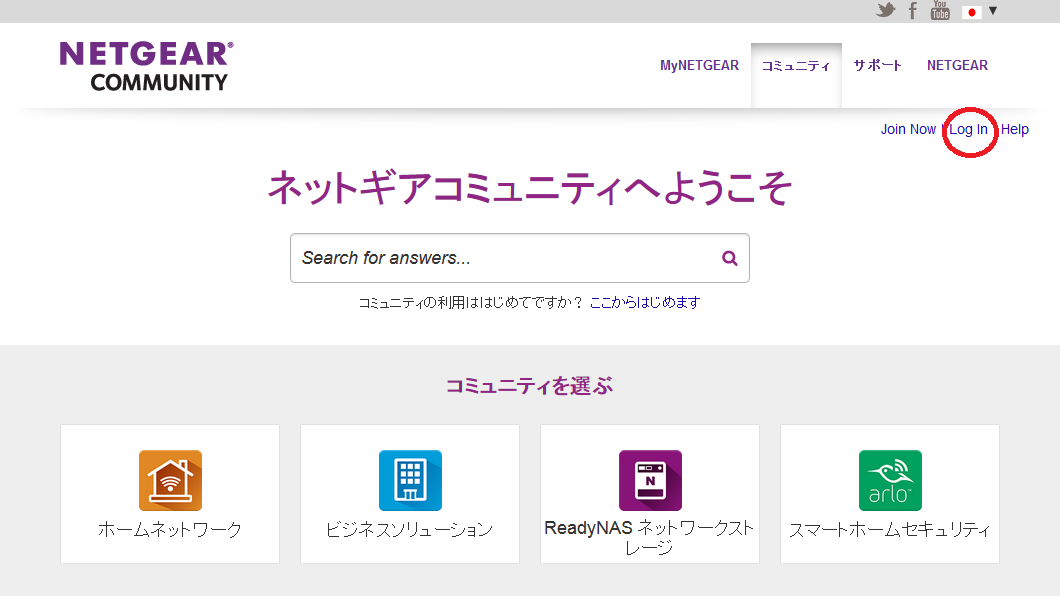Click the Join Now link

908,129
